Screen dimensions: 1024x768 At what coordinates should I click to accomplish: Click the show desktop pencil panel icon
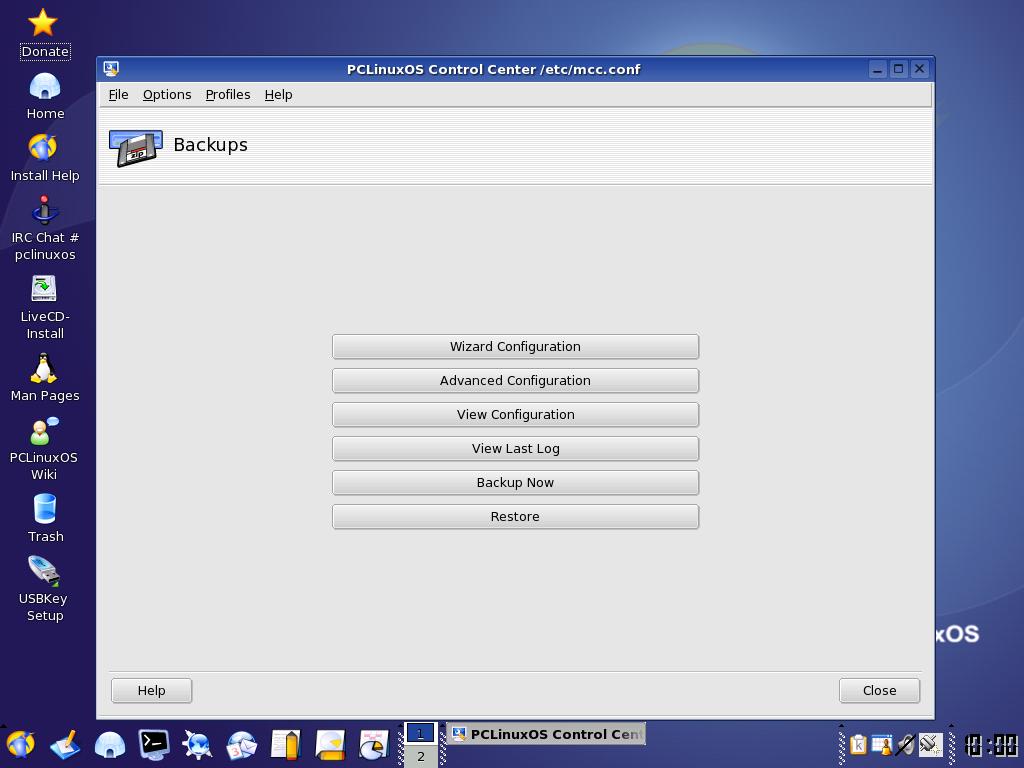tap(65, 744)
